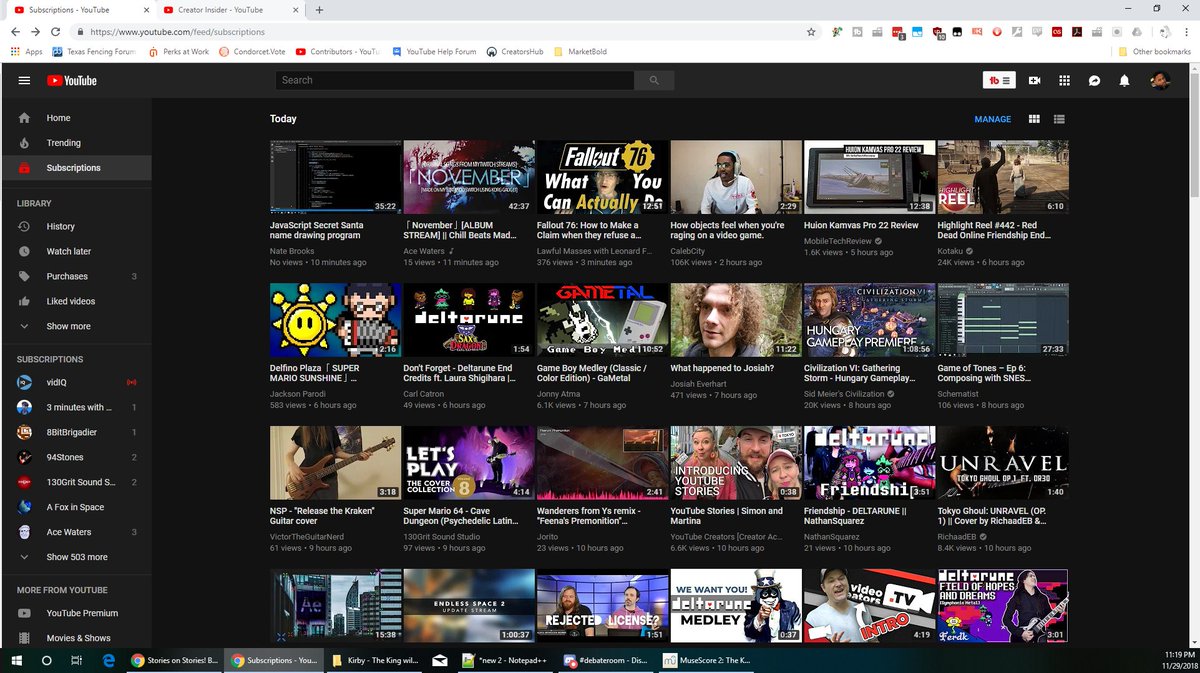Play the Fallout 76 claim video thumbnail
Image resolution: width=1200 pixels, height=673 pixels.
(603, 177)
